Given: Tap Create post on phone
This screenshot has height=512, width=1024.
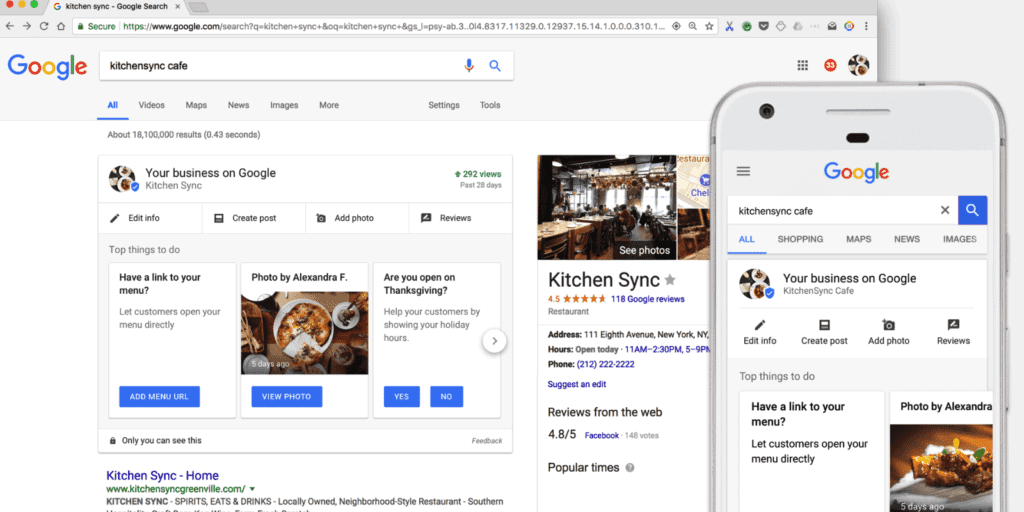Looking at the screenshot, I should (x=824, y=332).
